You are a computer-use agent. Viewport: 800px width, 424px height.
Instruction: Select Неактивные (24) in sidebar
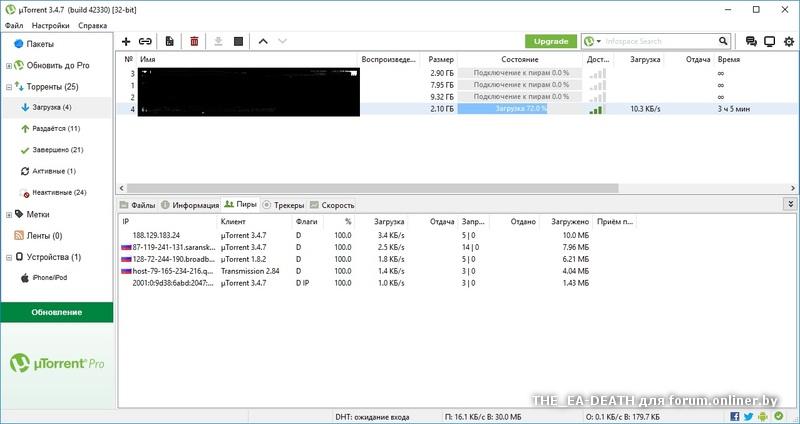[x=59, y=193]
